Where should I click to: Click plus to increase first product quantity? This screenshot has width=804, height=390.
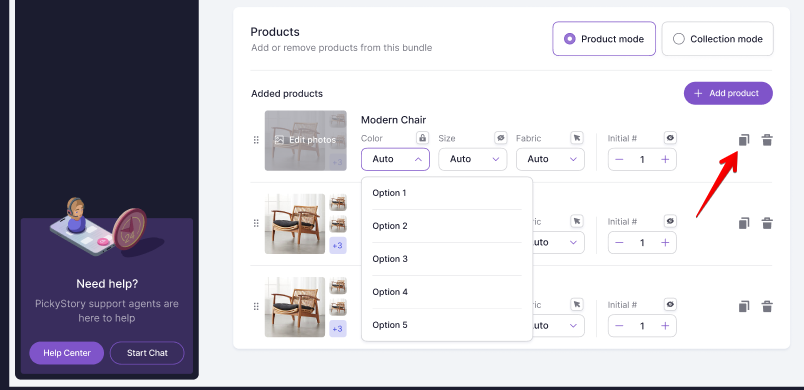pos(665,159)
